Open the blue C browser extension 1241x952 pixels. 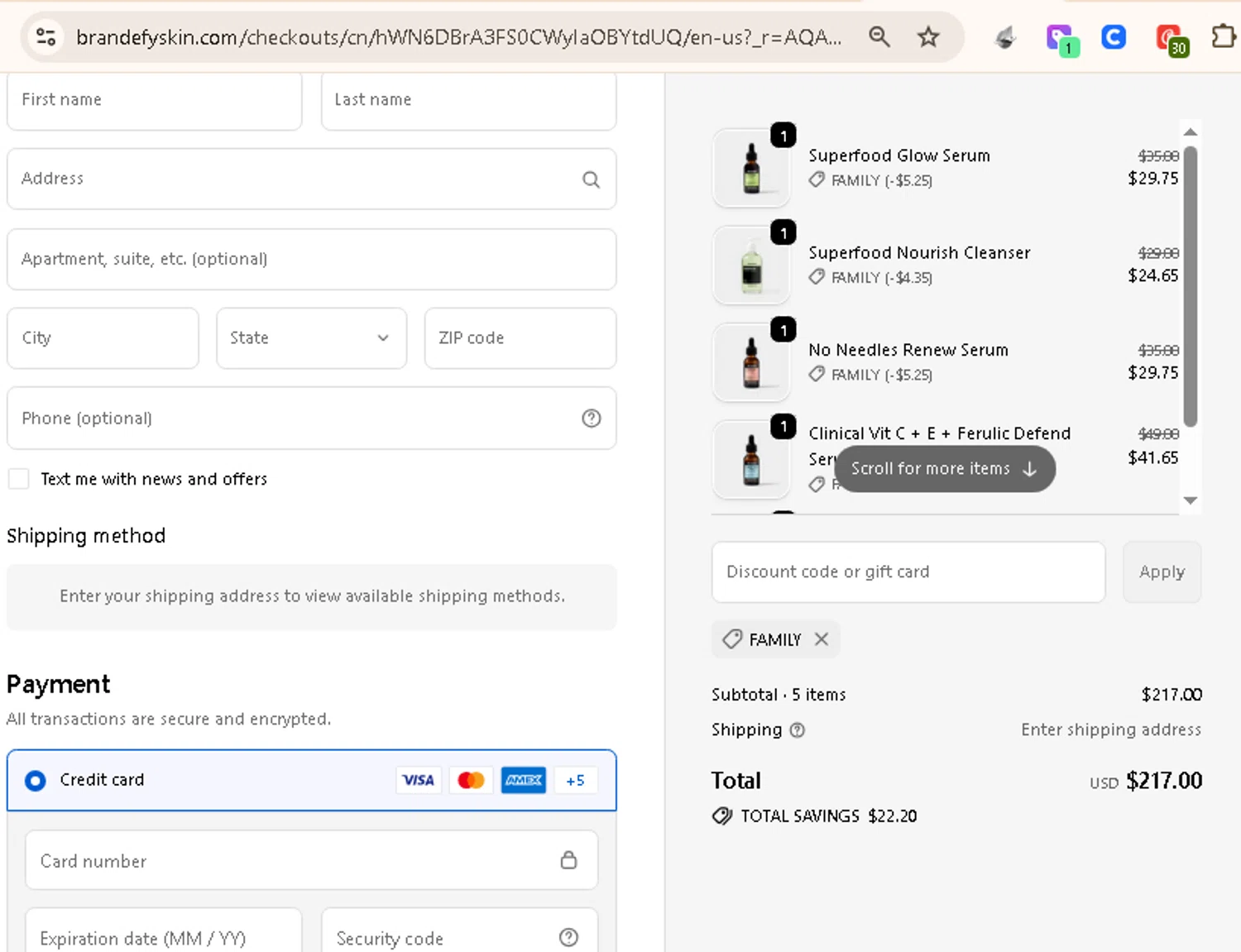(1114, 37)
